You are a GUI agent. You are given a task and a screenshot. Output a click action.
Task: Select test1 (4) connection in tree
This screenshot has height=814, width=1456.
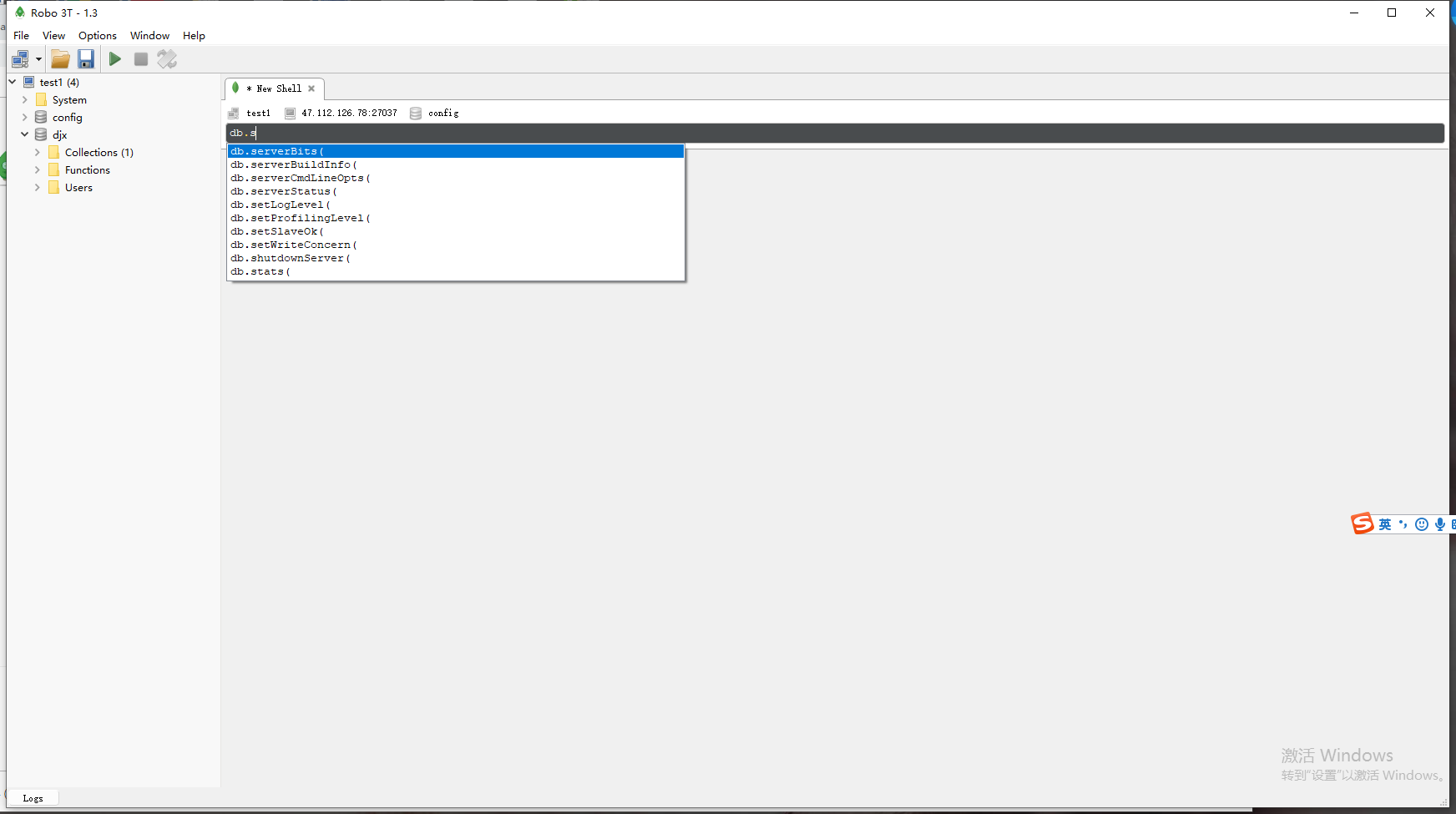pyautogui.click(x=59, y=83)
